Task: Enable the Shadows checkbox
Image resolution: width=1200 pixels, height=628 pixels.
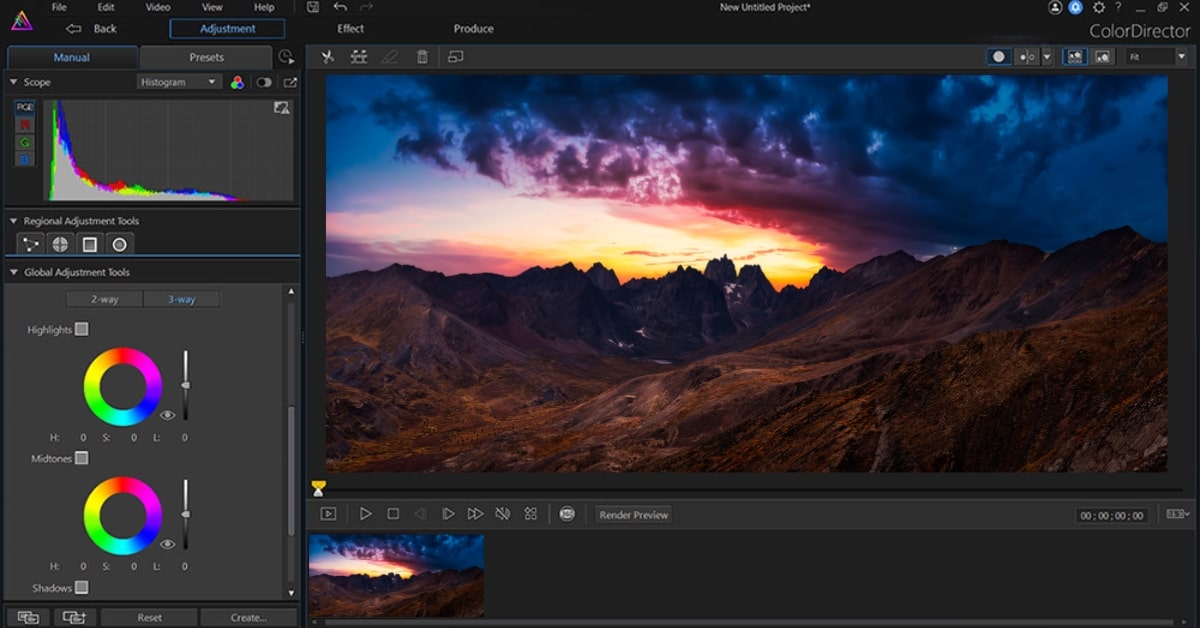Action: (x=81, y=588)
